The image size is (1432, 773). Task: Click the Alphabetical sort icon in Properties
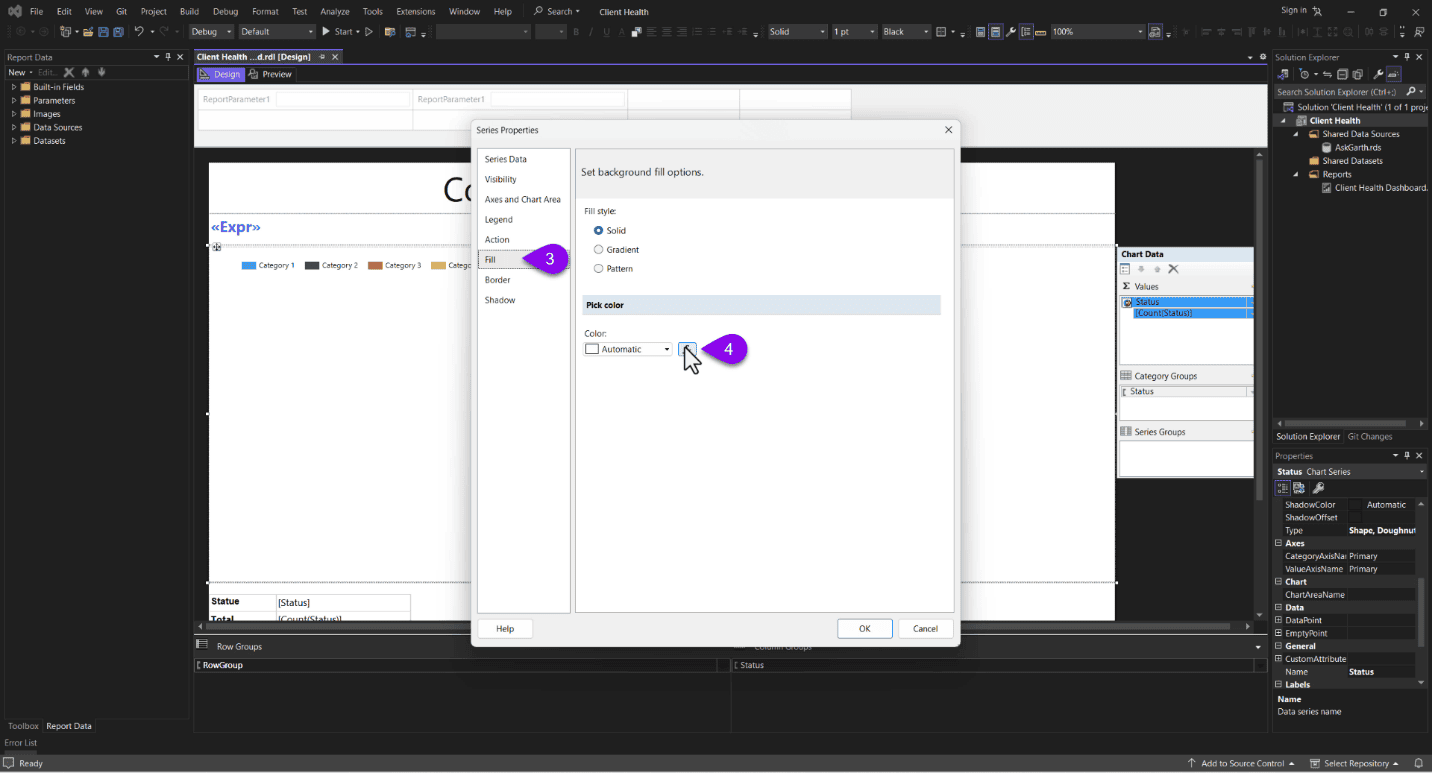tap(1299, 488)
